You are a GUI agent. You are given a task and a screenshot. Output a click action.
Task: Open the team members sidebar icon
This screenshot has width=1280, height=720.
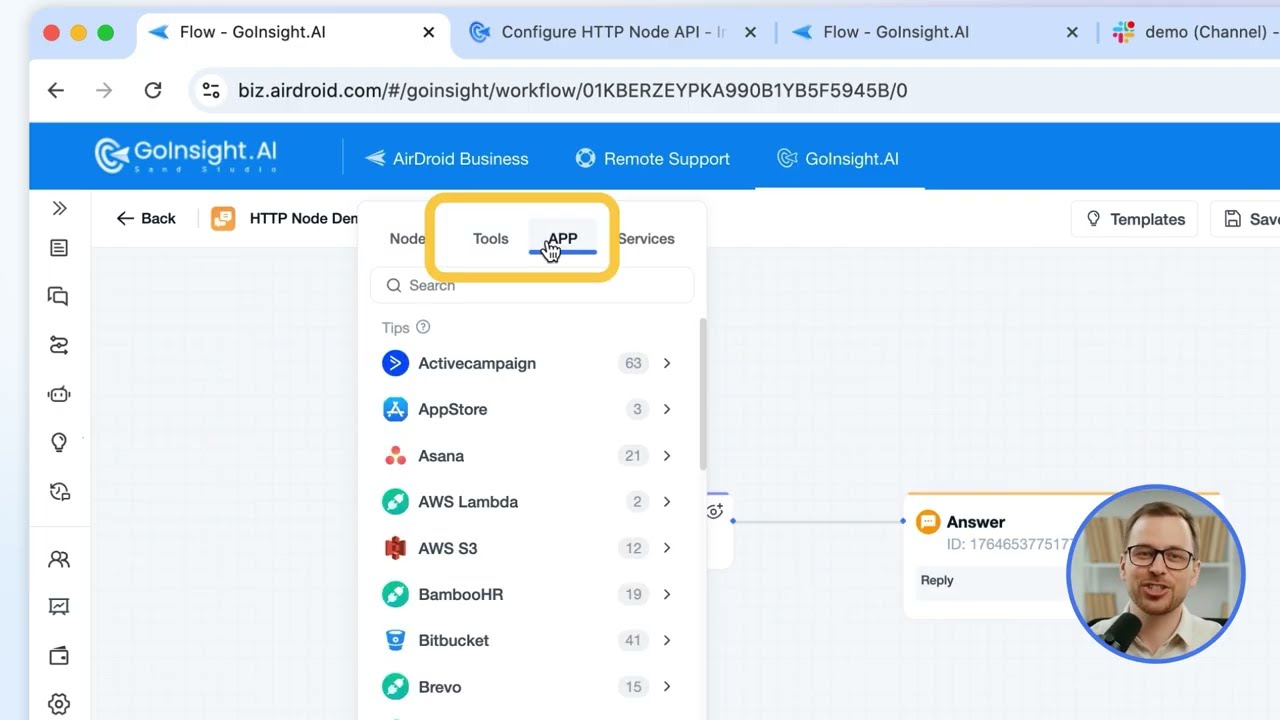(59, 560)
